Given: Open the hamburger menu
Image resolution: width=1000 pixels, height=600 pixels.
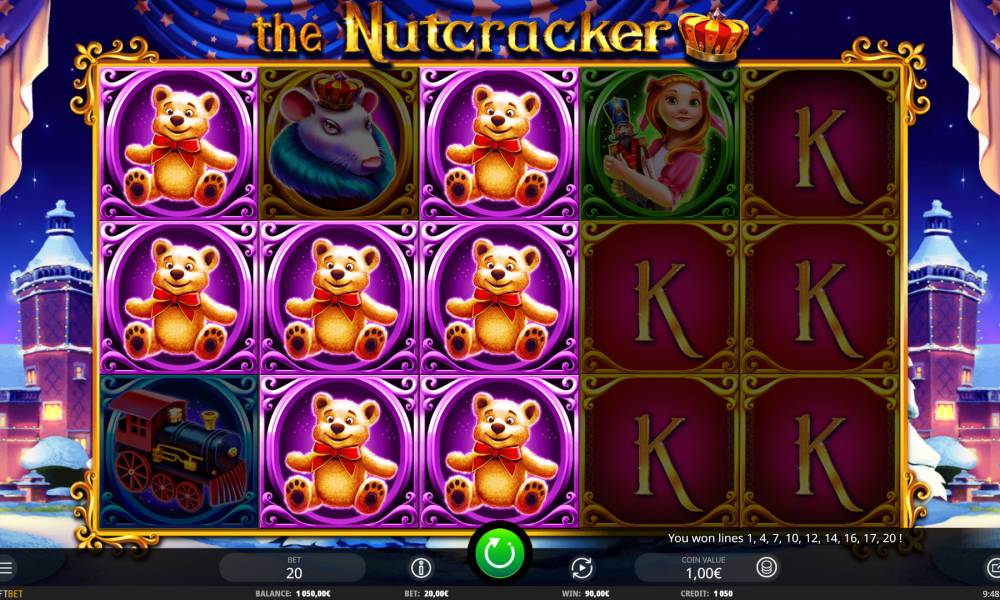Looking at the screenshot, I should [6, 567].
